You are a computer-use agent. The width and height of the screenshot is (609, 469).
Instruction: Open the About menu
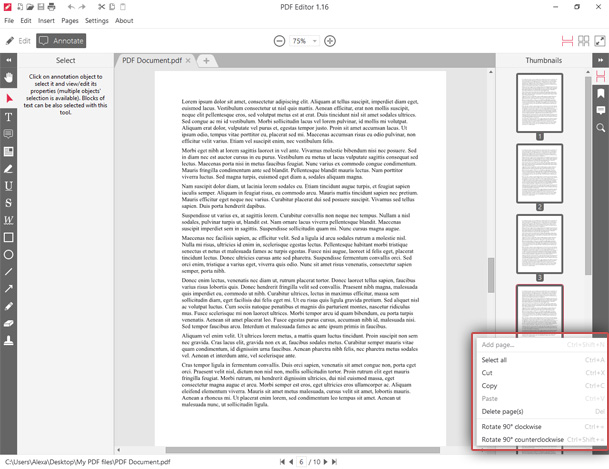click(x=124, y=21)
